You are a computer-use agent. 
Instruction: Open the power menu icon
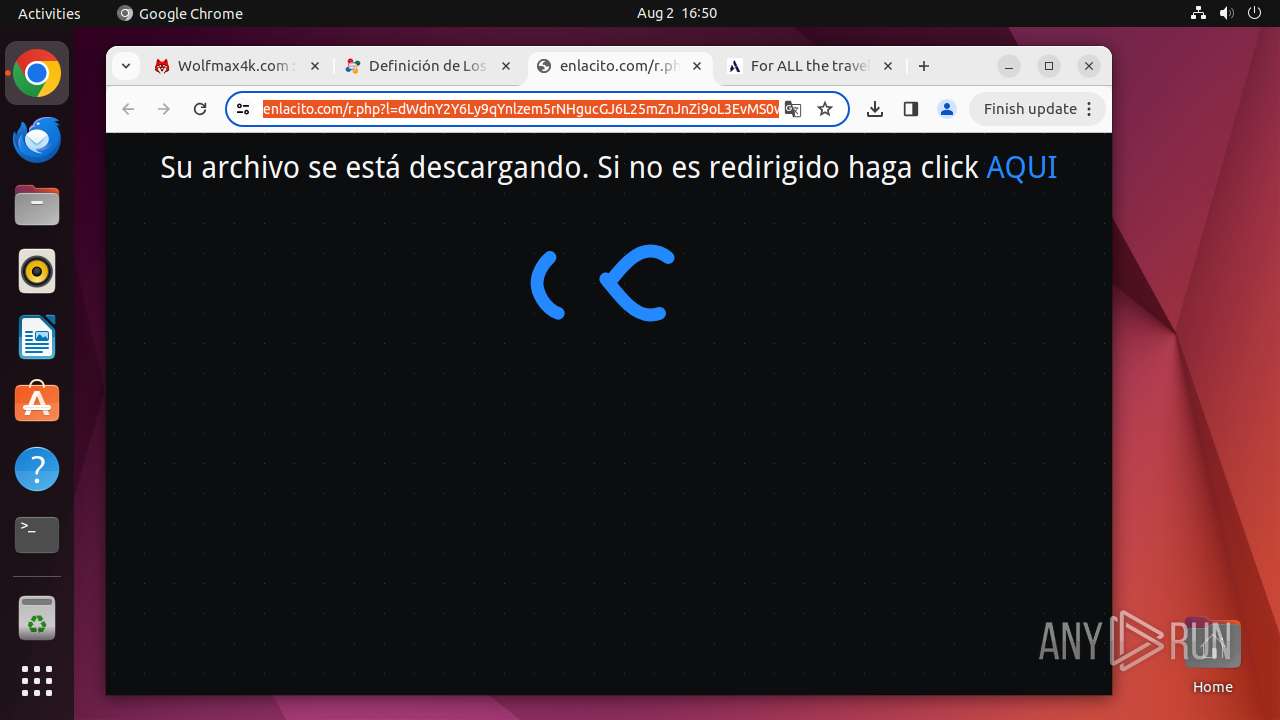pos(1255,13)
